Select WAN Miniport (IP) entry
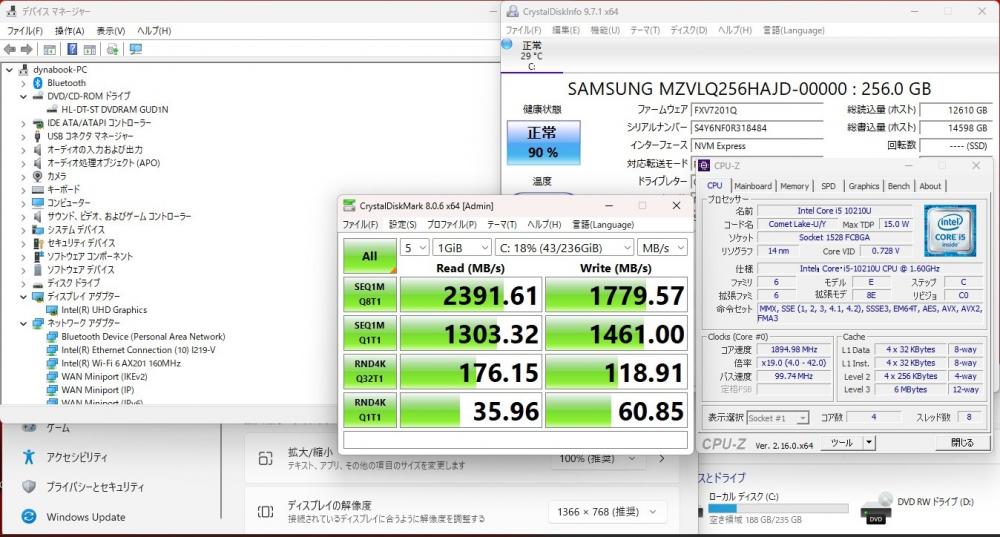Image resolution: width=1000 pixels, height=537 pixels. pos(98,390)
